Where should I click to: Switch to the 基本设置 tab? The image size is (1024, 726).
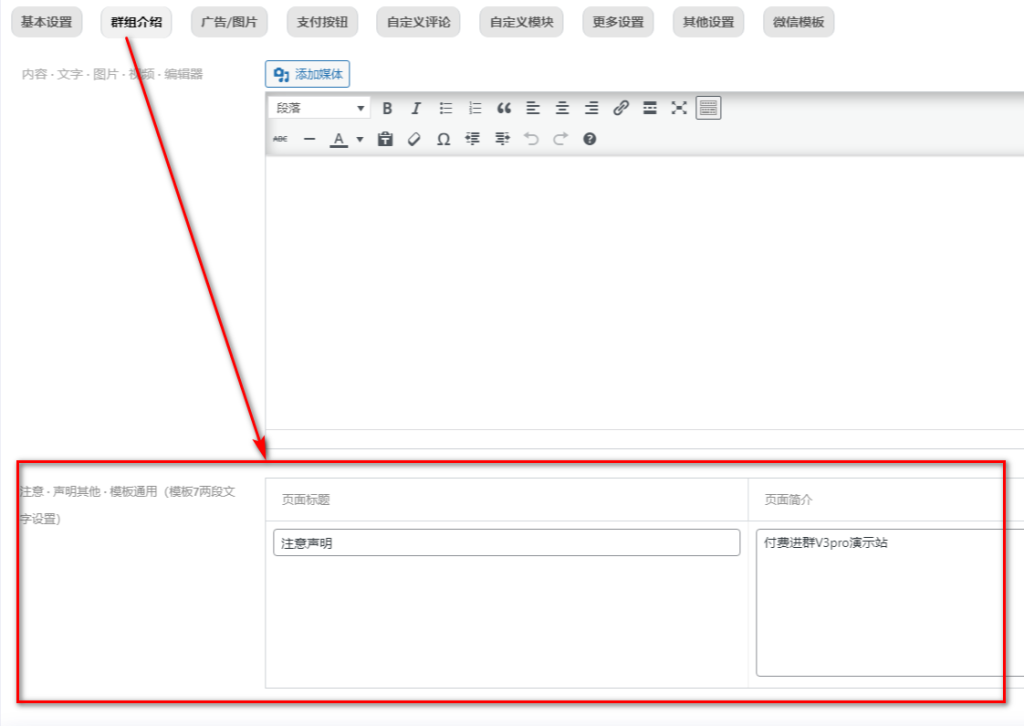click(47, 22)
